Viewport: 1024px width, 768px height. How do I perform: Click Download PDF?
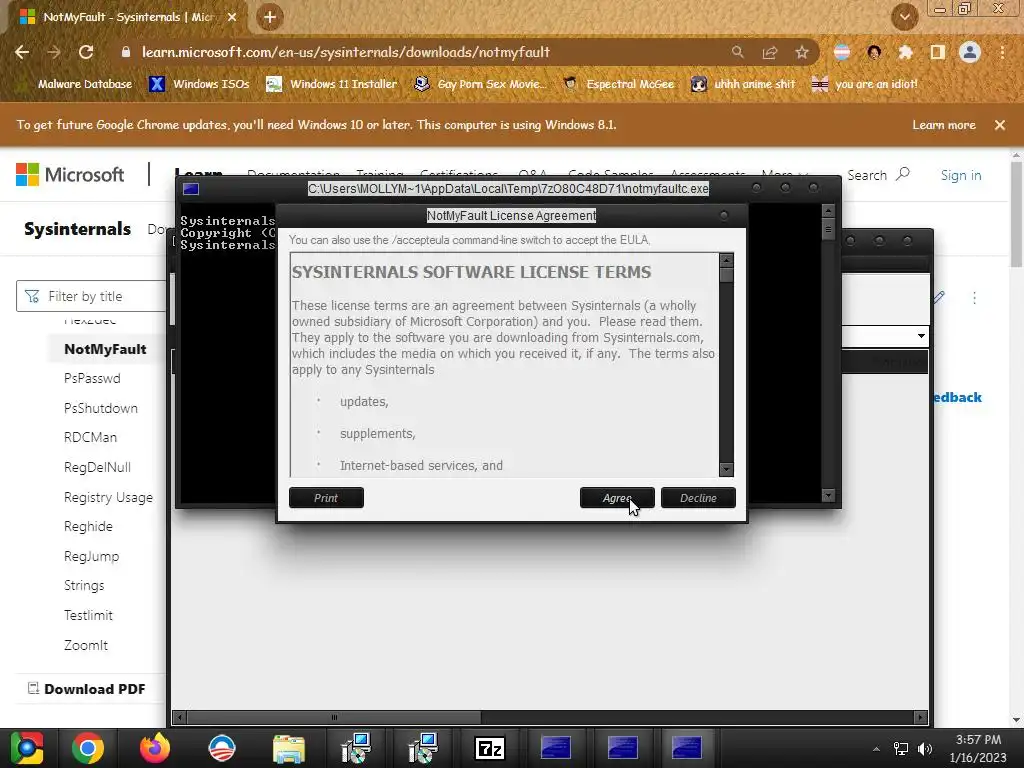[x=86, y=689]
